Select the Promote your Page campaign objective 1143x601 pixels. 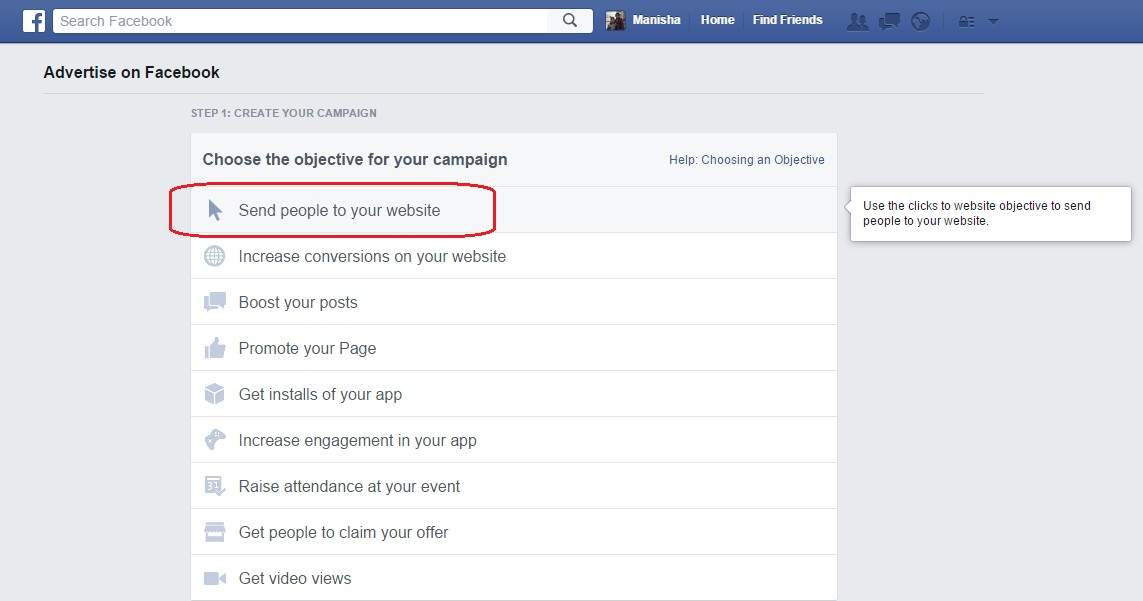click(307, 347)
